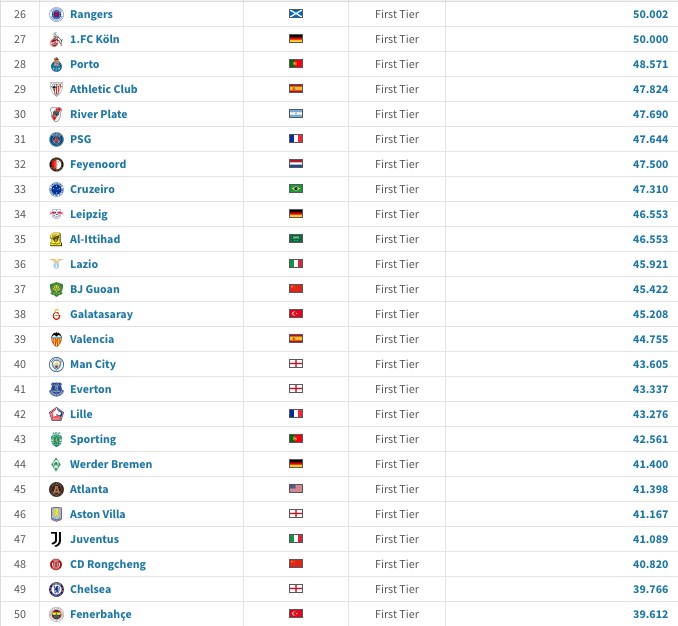This screenshot has height=626, width=678.
Task: Click the USA flag beside Atlanta
Action: (295, 489)
